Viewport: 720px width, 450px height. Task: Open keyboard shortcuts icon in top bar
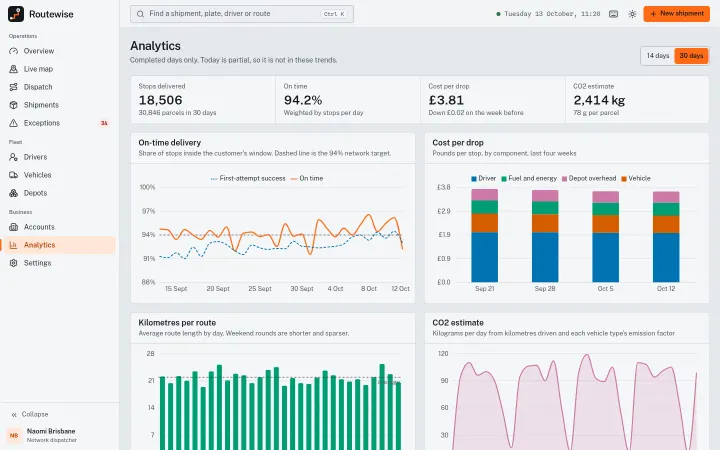click(613, 14)
